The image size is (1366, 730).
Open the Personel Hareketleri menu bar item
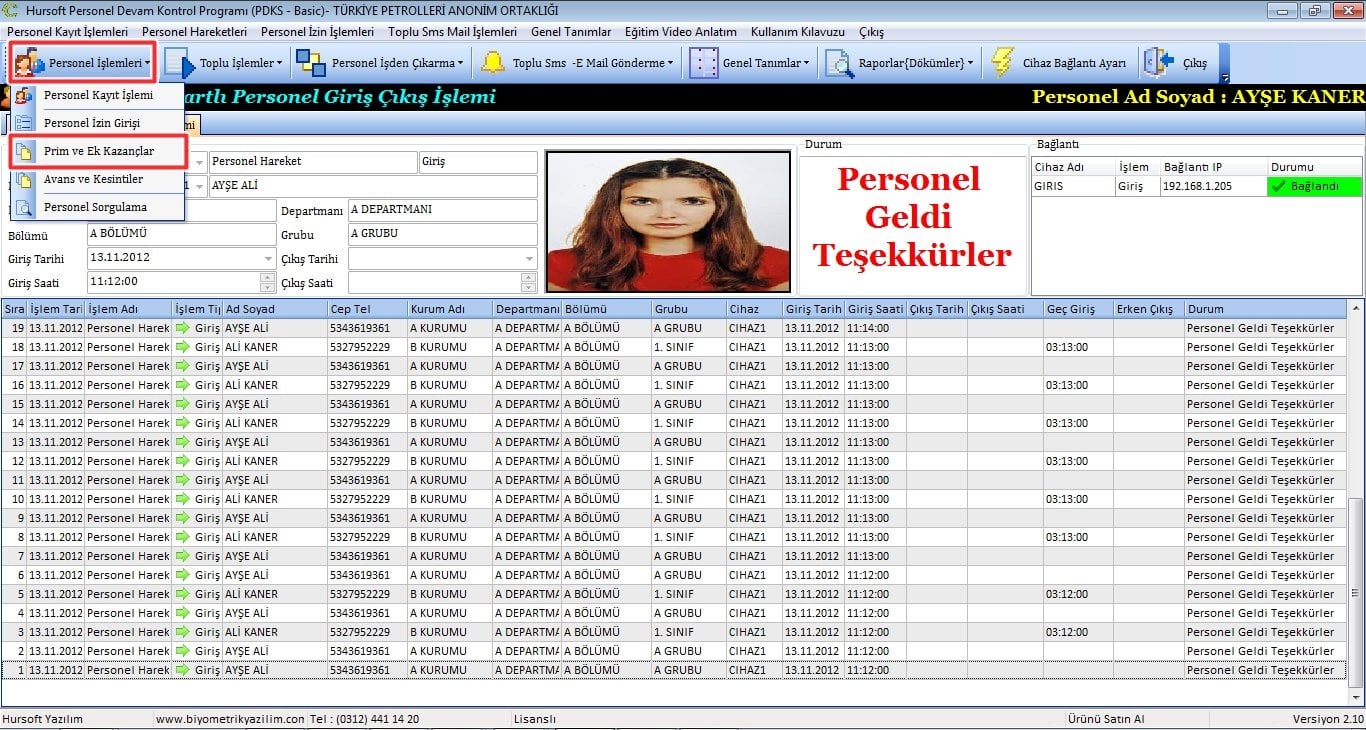point(194,32)
